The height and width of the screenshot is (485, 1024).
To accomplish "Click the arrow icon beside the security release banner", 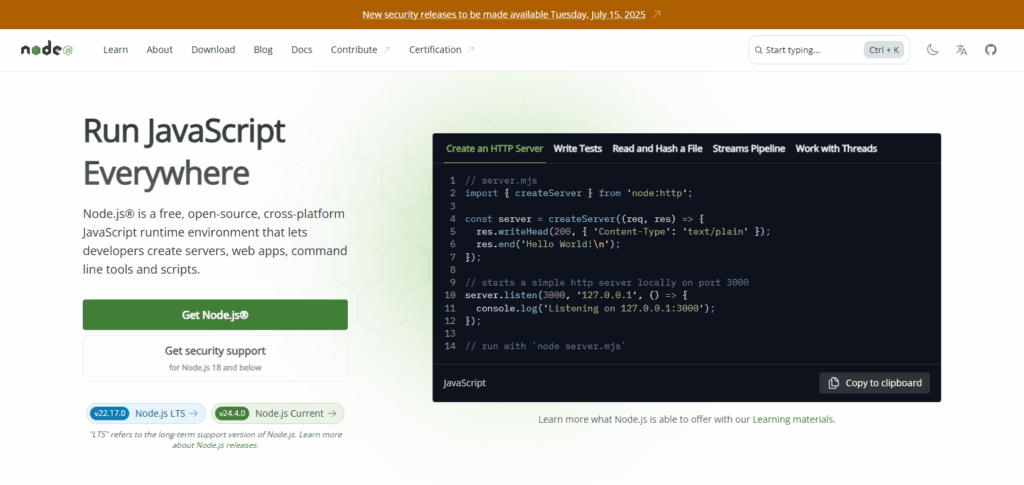I will pyautogui.click(x=656, y=14).
